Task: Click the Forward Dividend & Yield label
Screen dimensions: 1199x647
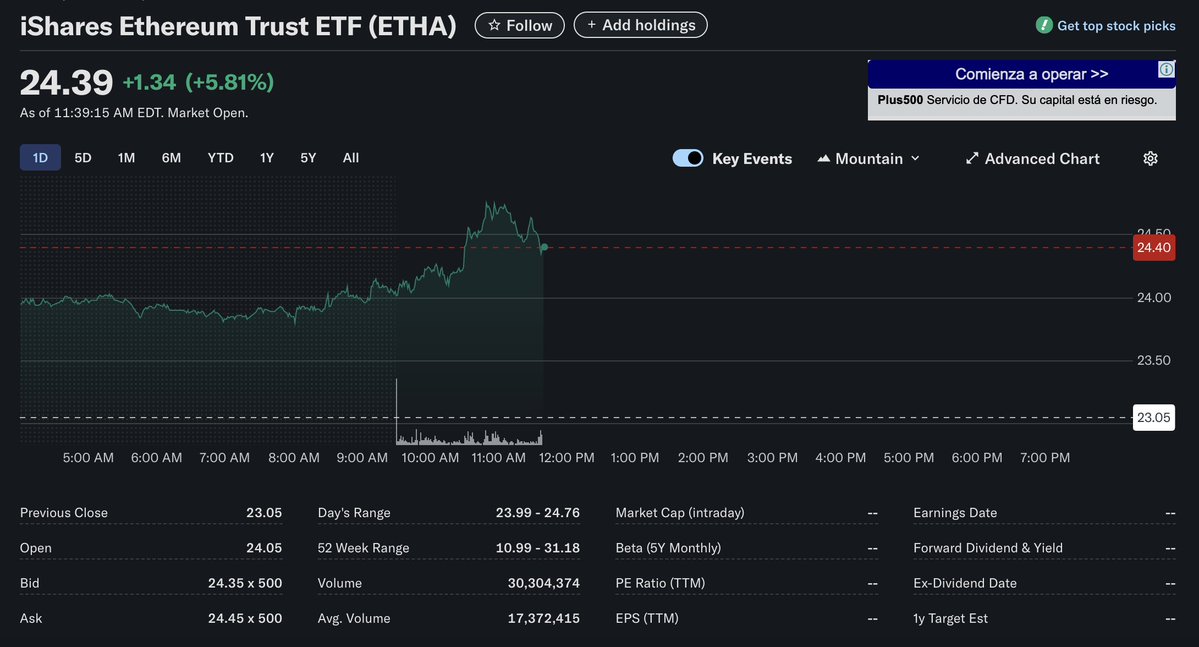Action: (988, 548)
